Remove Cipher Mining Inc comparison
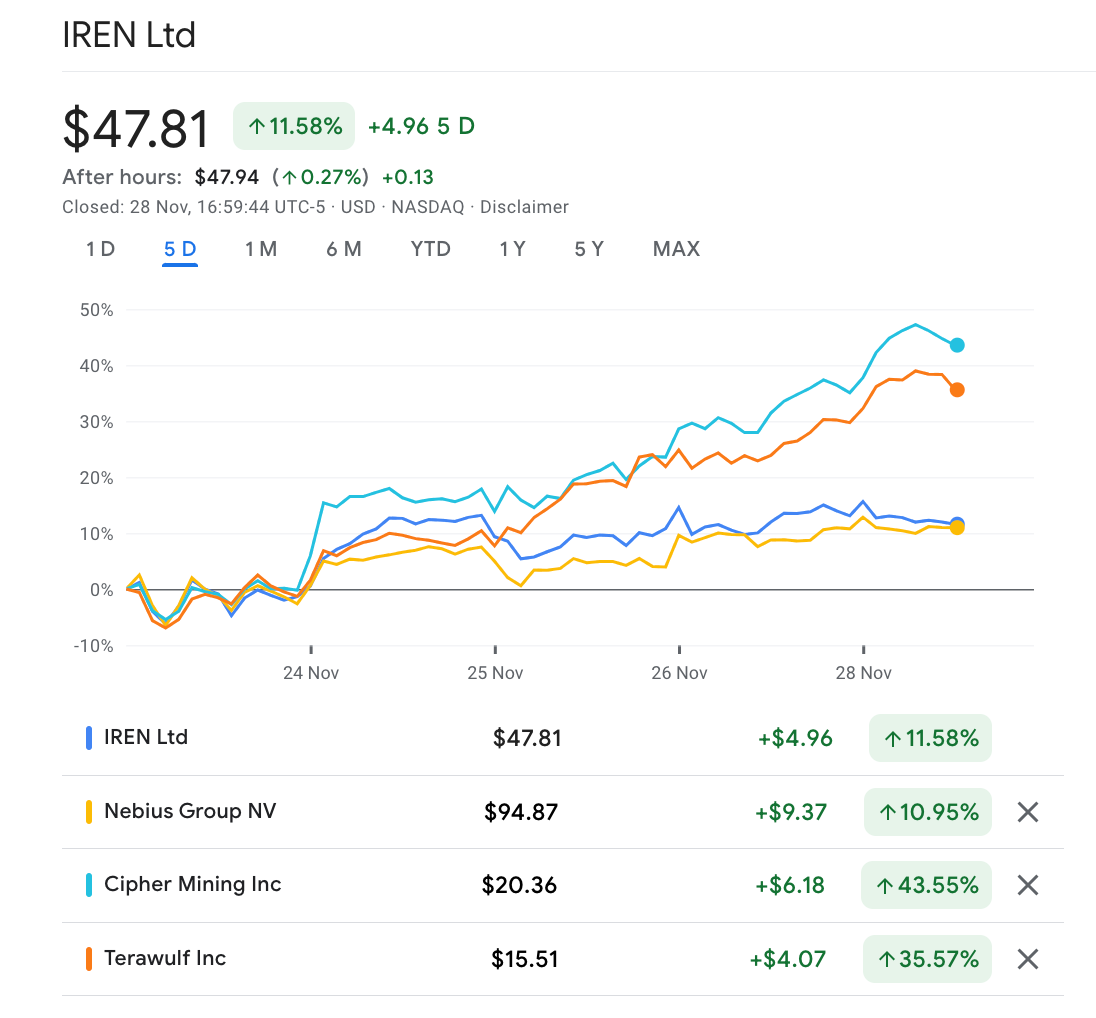Image resolution: width=1096 pixels, height=1018 pixels. pos(1028,885)
